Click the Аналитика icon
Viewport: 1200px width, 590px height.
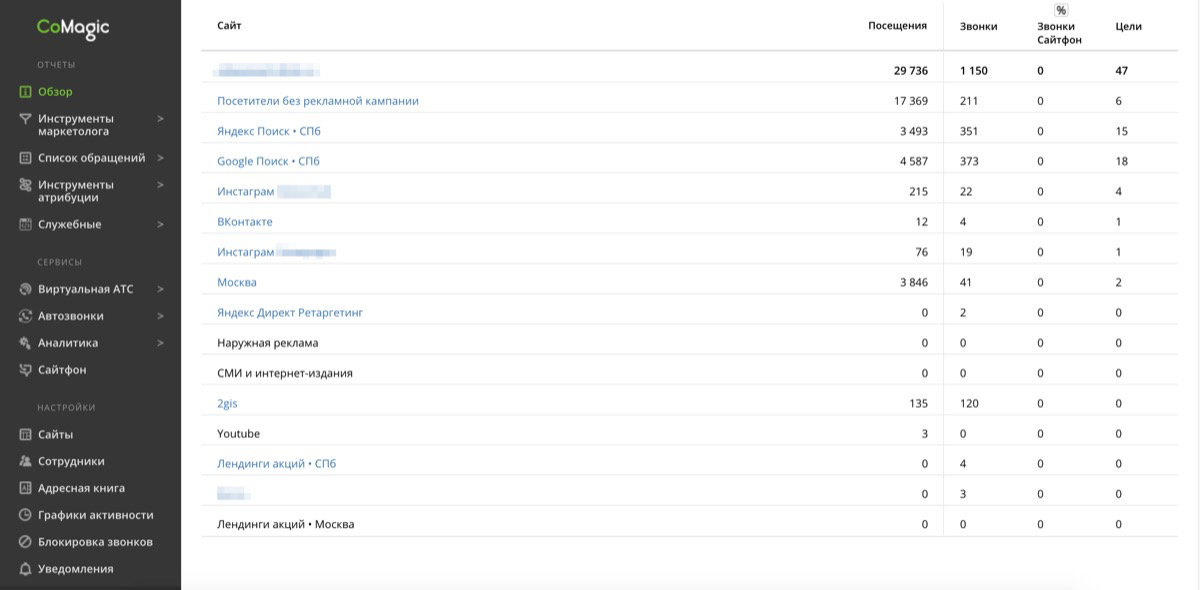click(x=26, y=343)
